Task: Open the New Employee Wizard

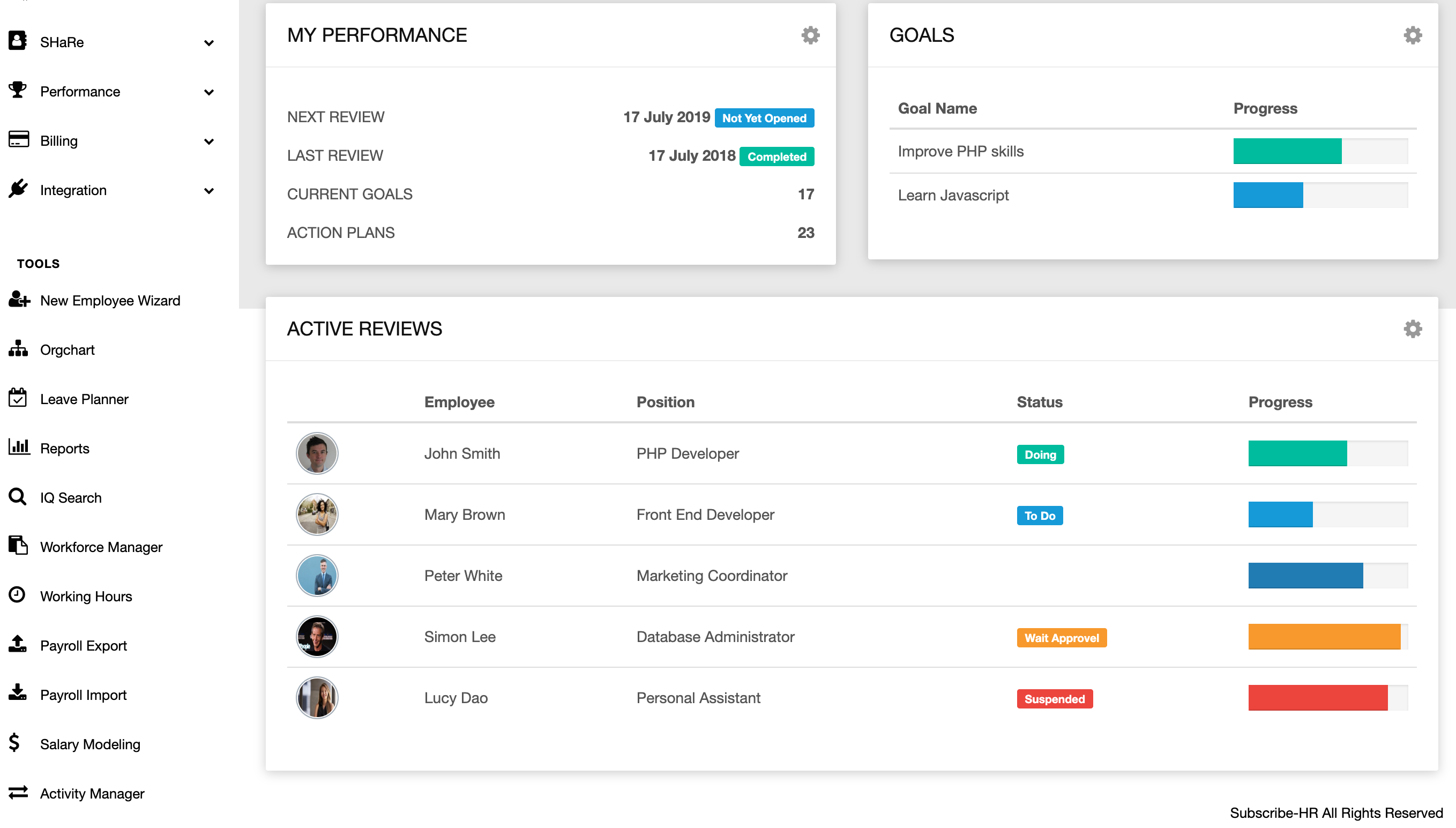Action: 110,300
